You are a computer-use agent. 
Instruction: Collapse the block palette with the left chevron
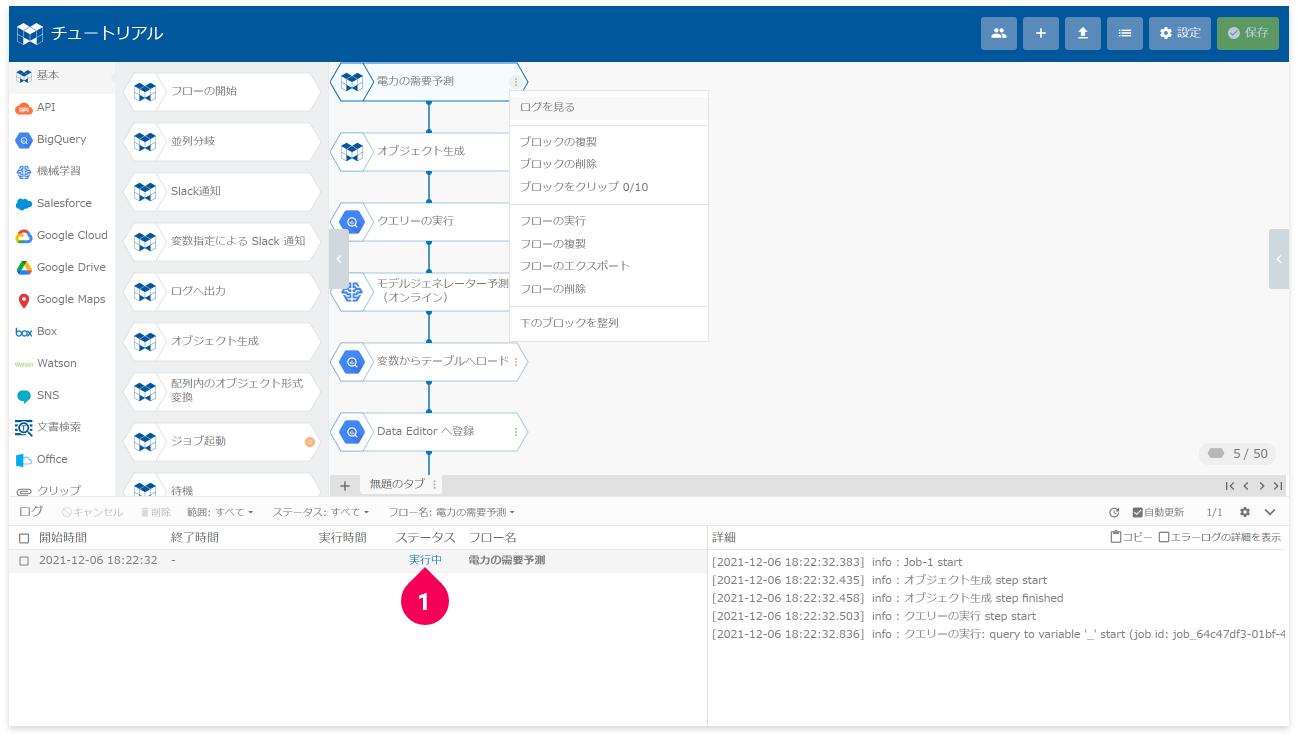[x=339, y=259]
